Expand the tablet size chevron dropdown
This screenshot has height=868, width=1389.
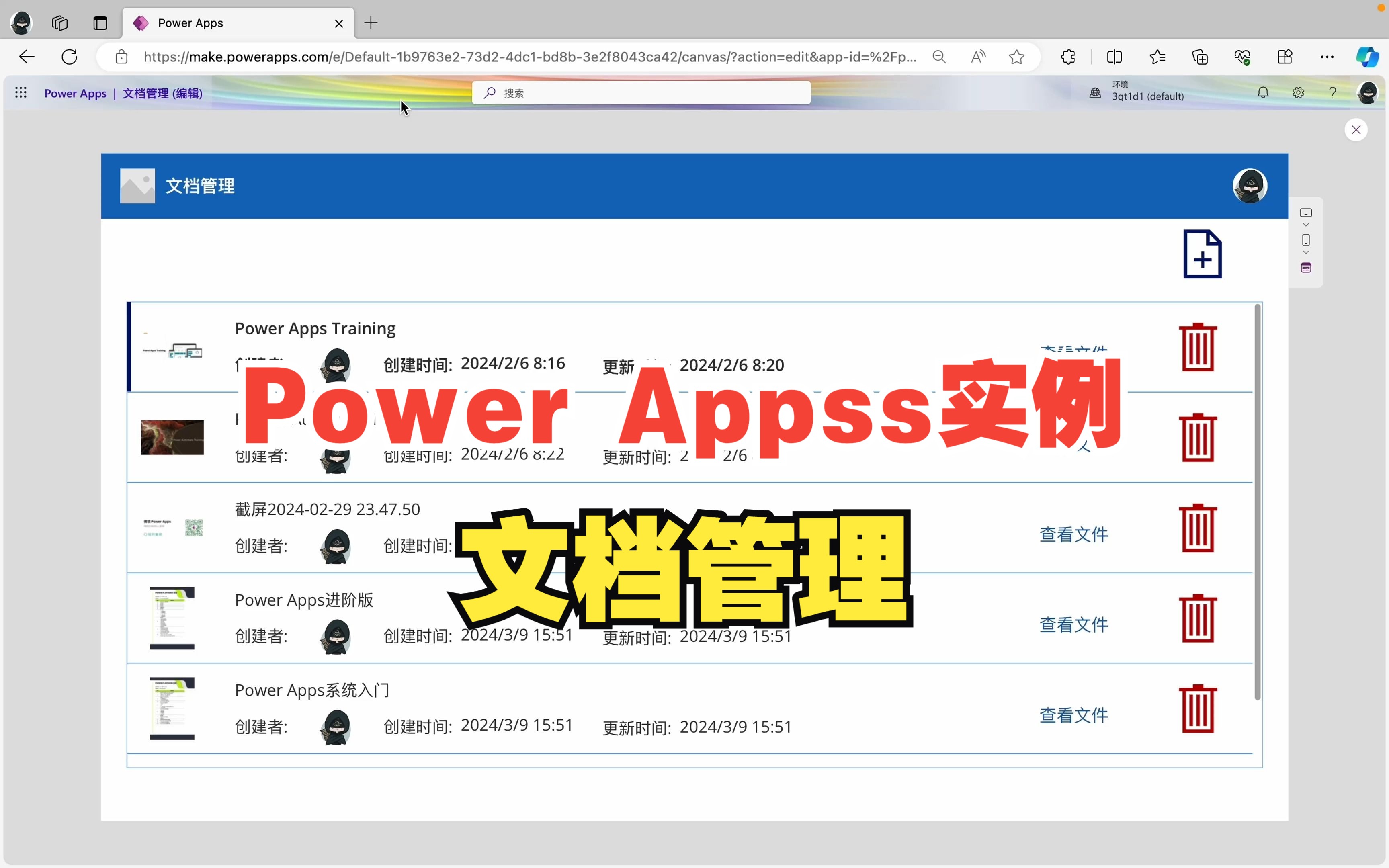click(1306, 225)
